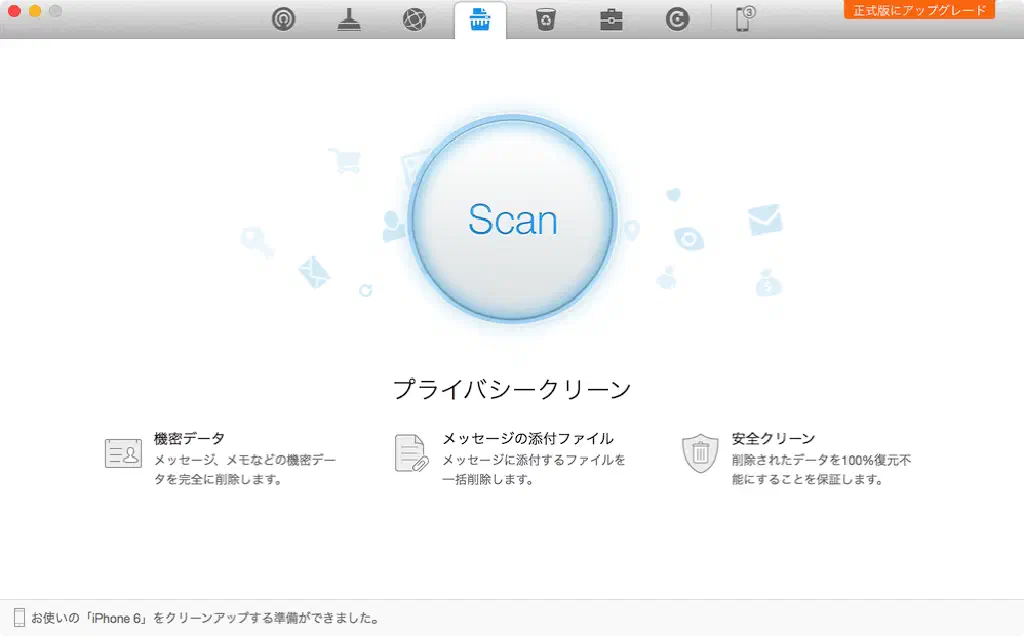This screenshot has height=636, width=1024.
Task: Select the broom Quick Clean icon
Action: coord(349,19)
